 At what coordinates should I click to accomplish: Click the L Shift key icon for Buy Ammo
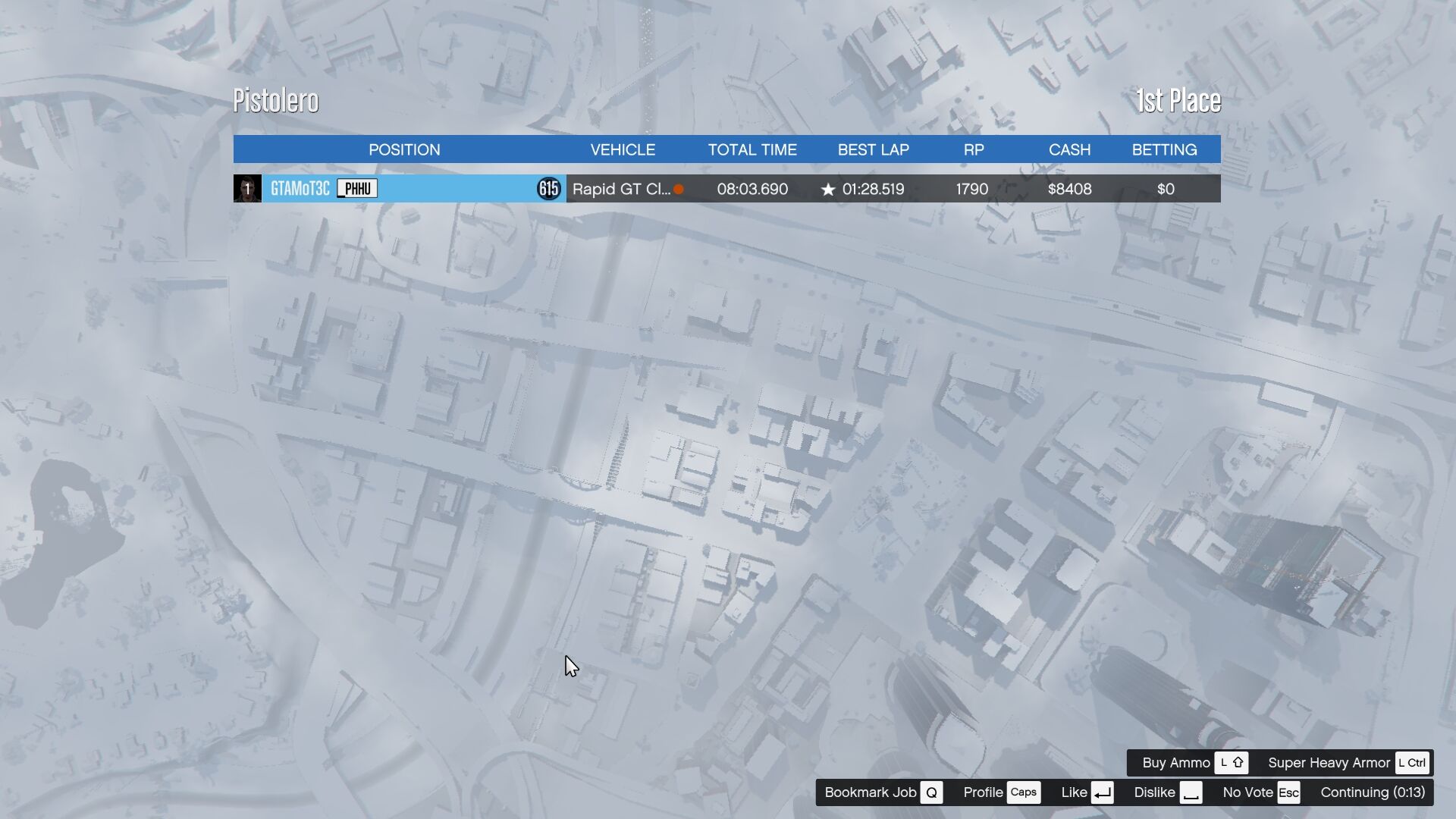[x=1232, y=763]
